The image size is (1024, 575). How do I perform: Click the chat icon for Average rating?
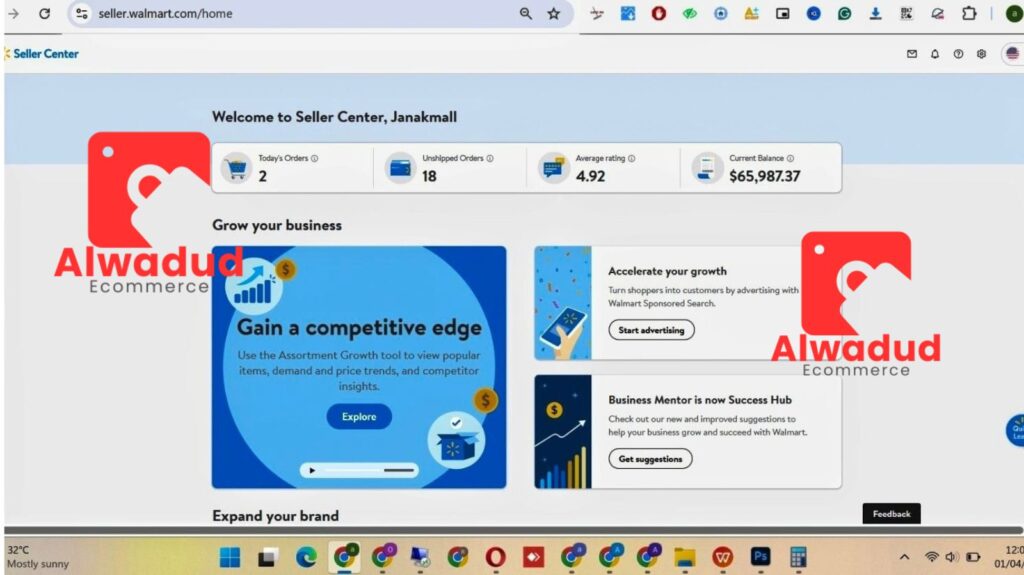553,168
